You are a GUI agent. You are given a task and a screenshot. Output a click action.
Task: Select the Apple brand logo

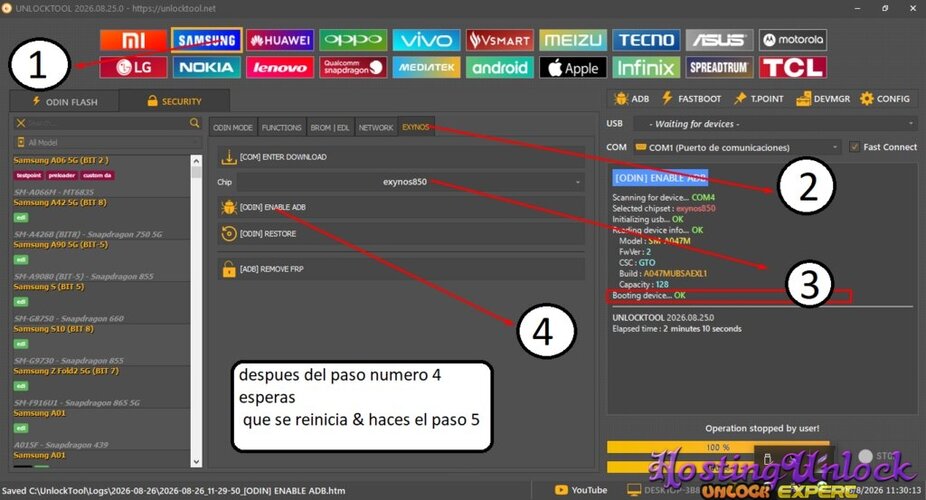[x=573, y=67]
